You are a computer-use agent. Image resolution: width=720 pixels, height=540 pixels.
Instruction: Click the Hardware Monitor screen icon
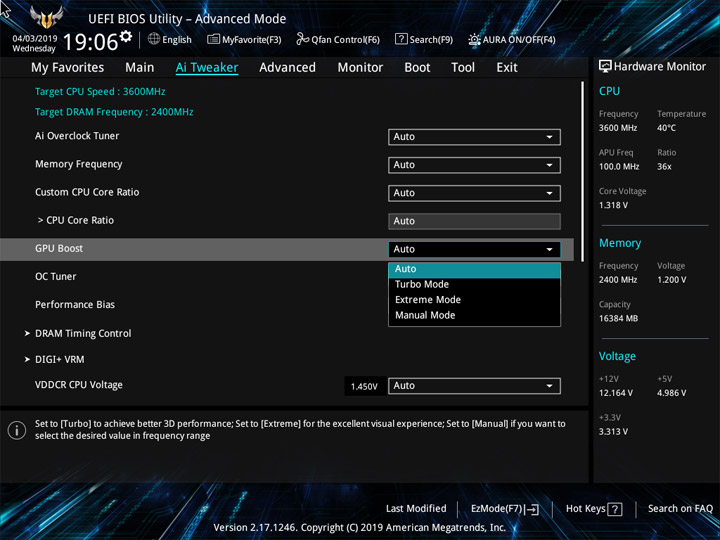[605, 67]
